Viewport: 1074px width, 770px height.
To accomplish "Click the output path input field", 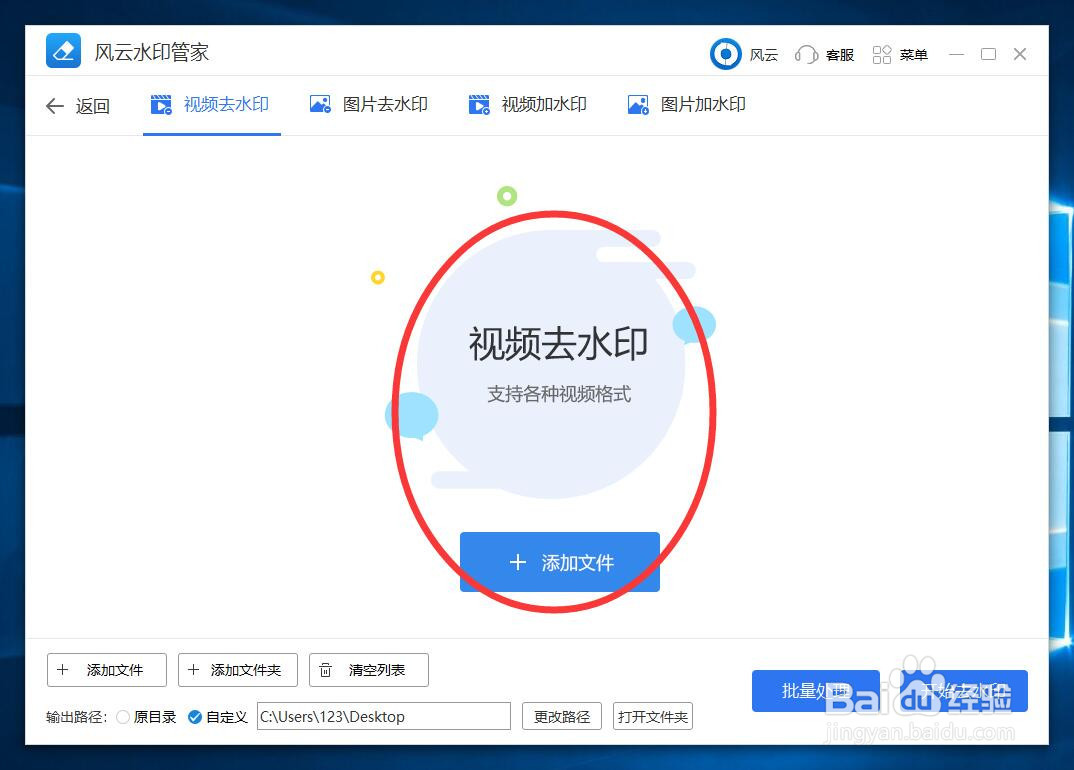I will point(383,716).
